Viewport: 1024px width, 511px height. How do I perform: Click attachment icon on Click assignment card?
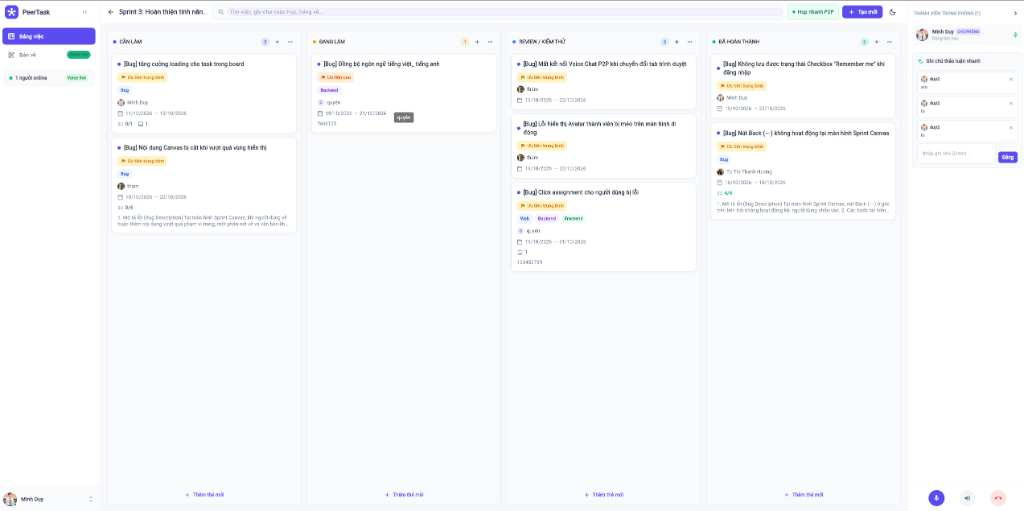[x=520, y=252]
